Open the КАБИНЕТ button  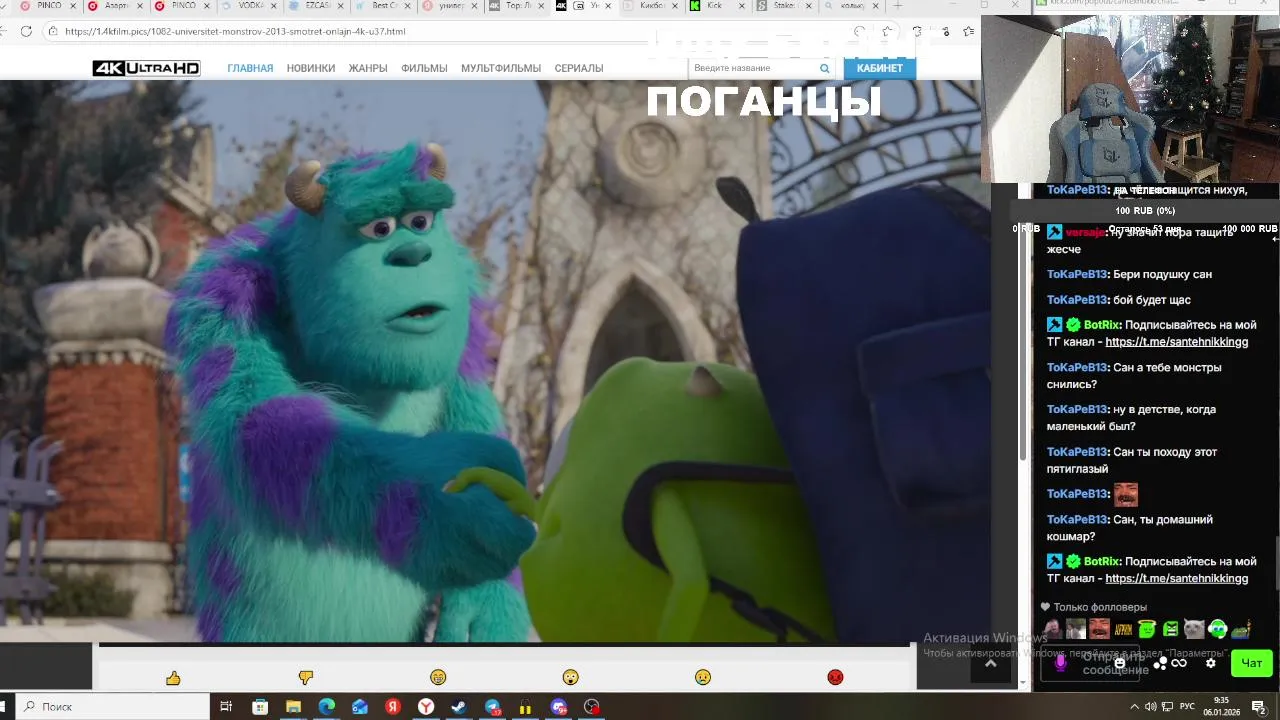click(x=880, y=68)
